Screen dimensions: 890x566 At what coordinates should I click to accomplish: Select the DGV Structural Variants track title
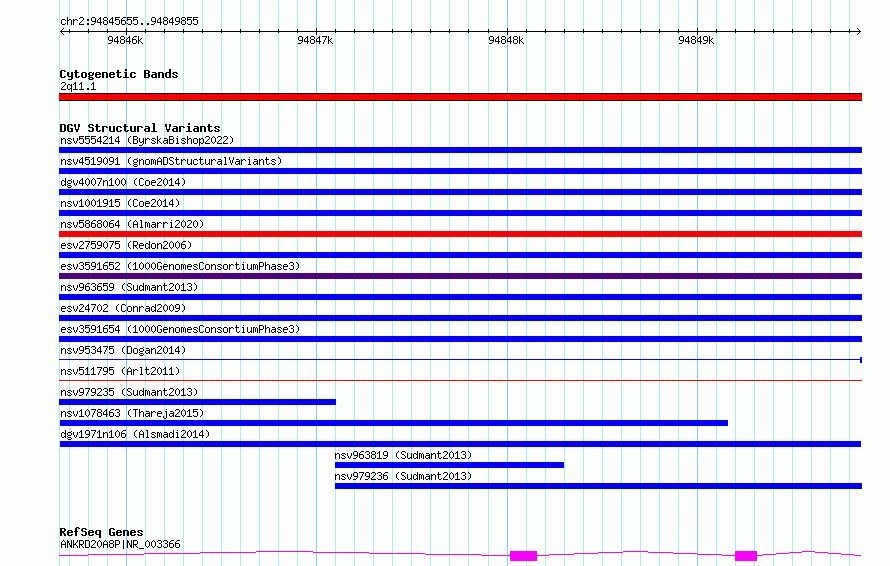[x=140, y=128]
